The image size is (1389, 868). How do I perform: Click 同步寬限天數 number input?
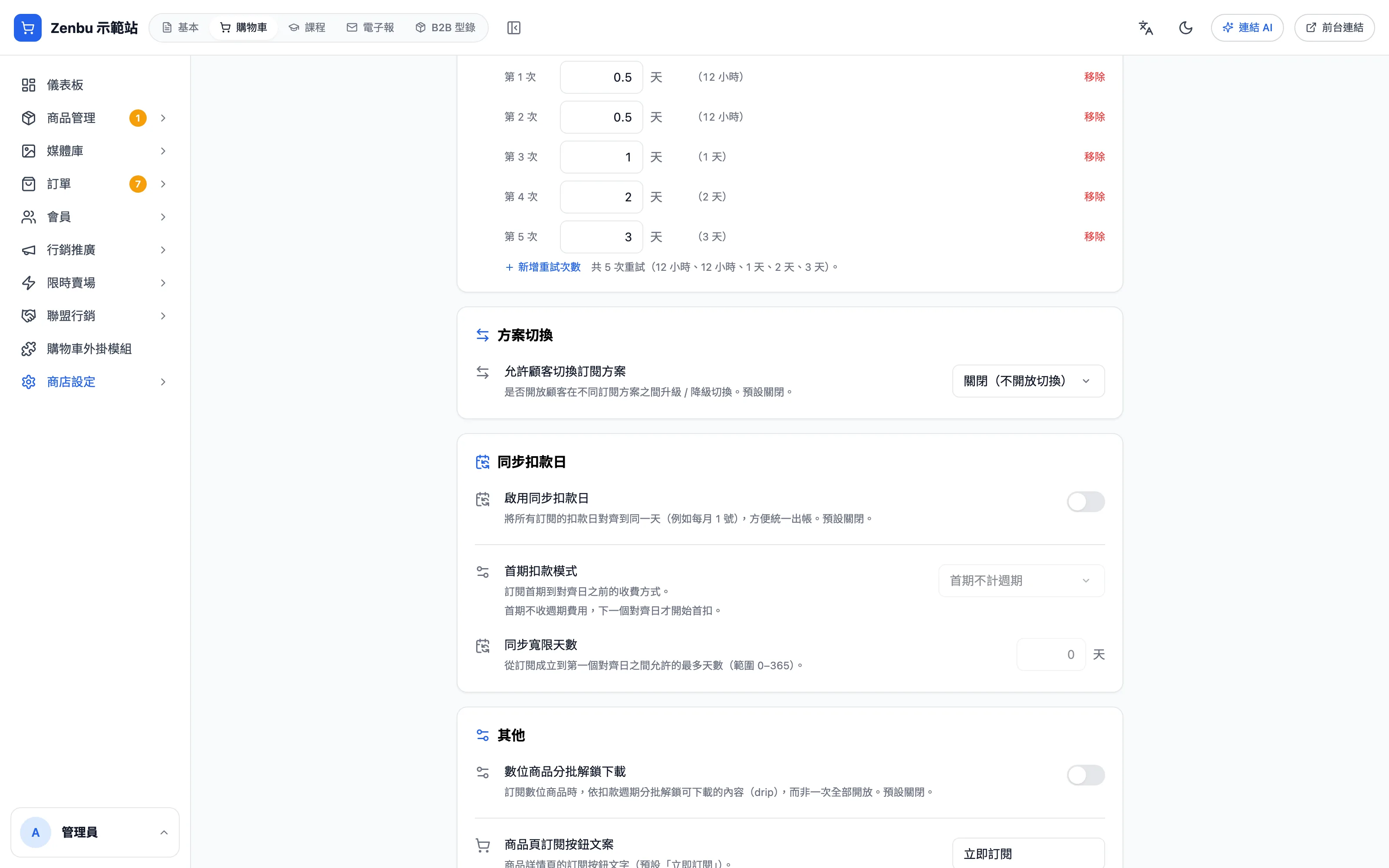click(x=1051, y=654)
